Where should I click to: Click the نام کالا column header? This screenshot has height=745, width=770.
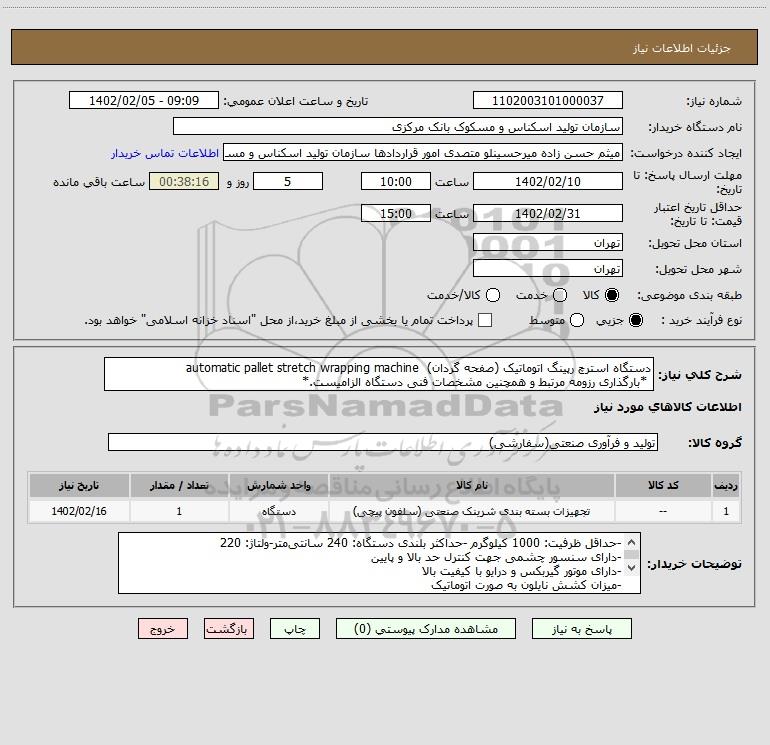click(471, 485)
